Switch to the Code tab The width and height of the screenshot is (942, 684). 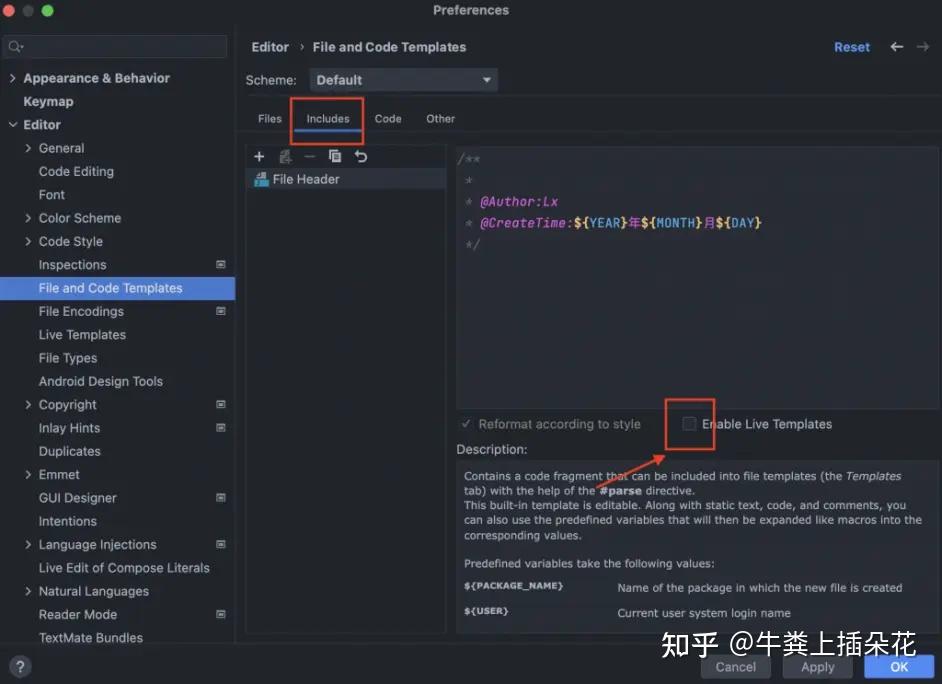coord(388,118)
